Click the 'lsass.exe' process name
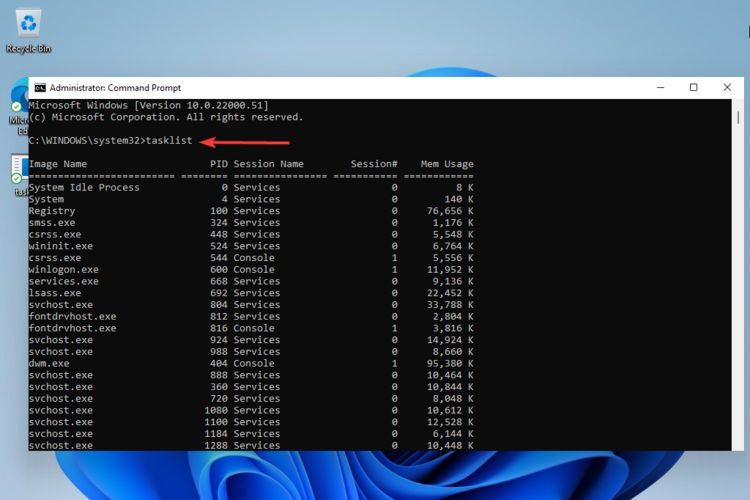 click(x=55, y=293)
